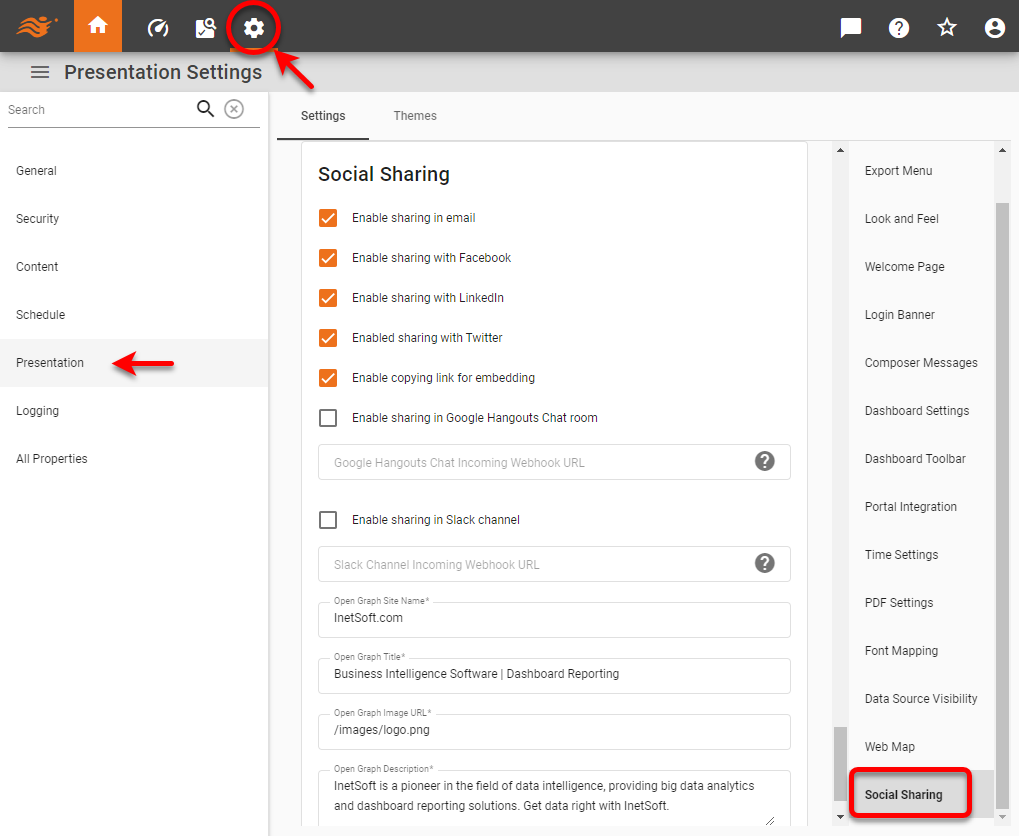Click the report design icon in toolbar
Screen dimensions: 1019x836
[205, 27]
